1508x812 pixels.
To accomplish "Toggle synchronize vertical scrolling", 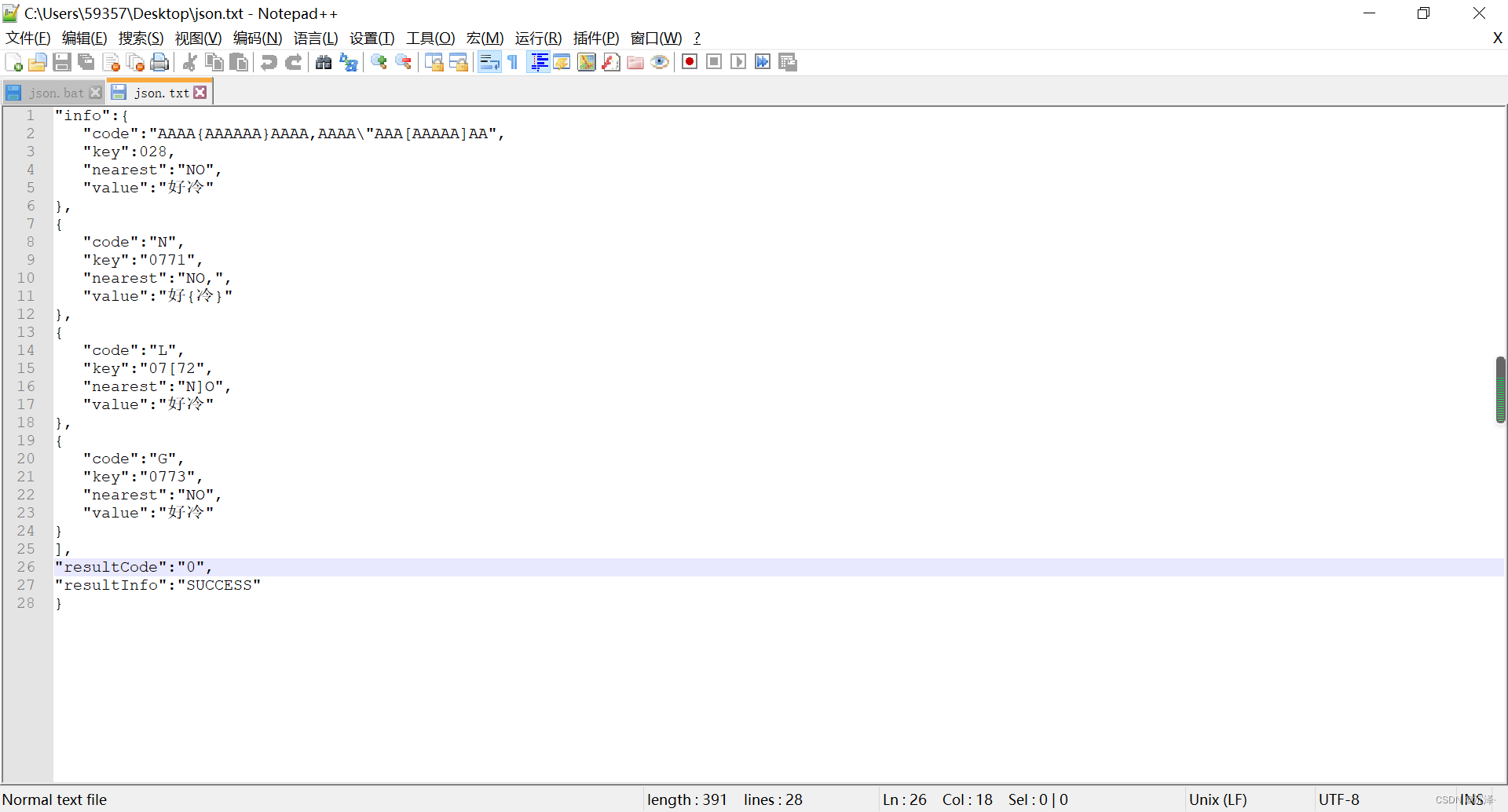I will pyautogui.click(x=434, y=62).
